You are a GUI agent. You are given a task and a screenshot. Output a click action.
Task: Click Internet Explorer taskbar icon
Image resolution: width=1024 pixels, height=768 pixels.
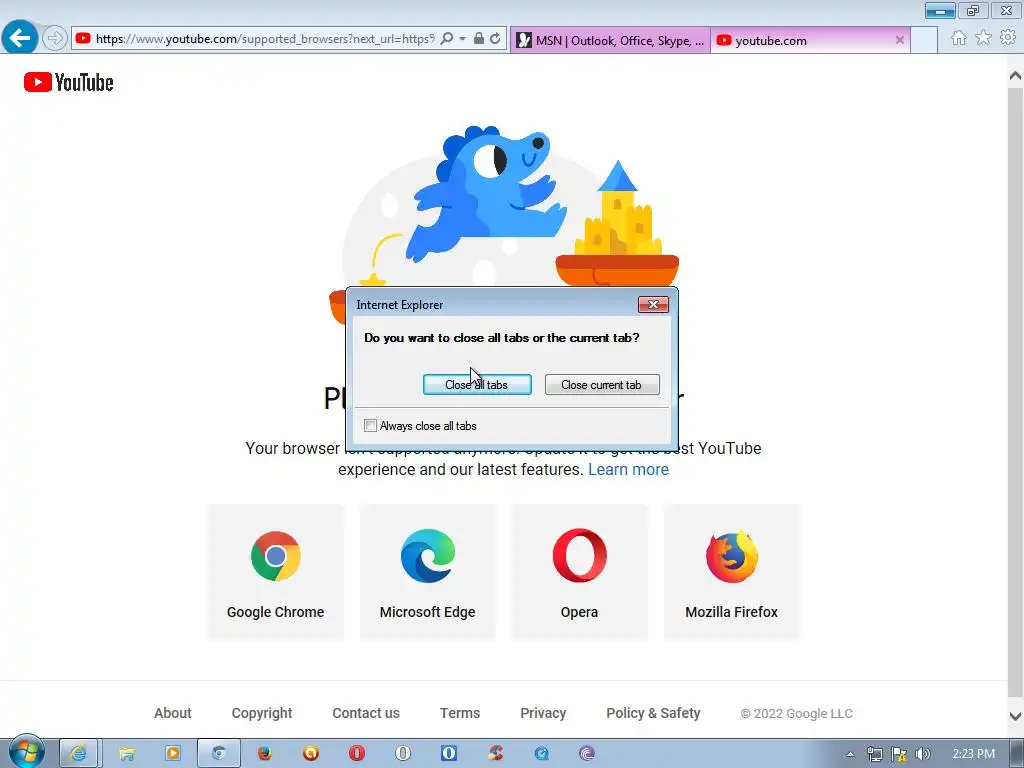(x=78, y=754)
